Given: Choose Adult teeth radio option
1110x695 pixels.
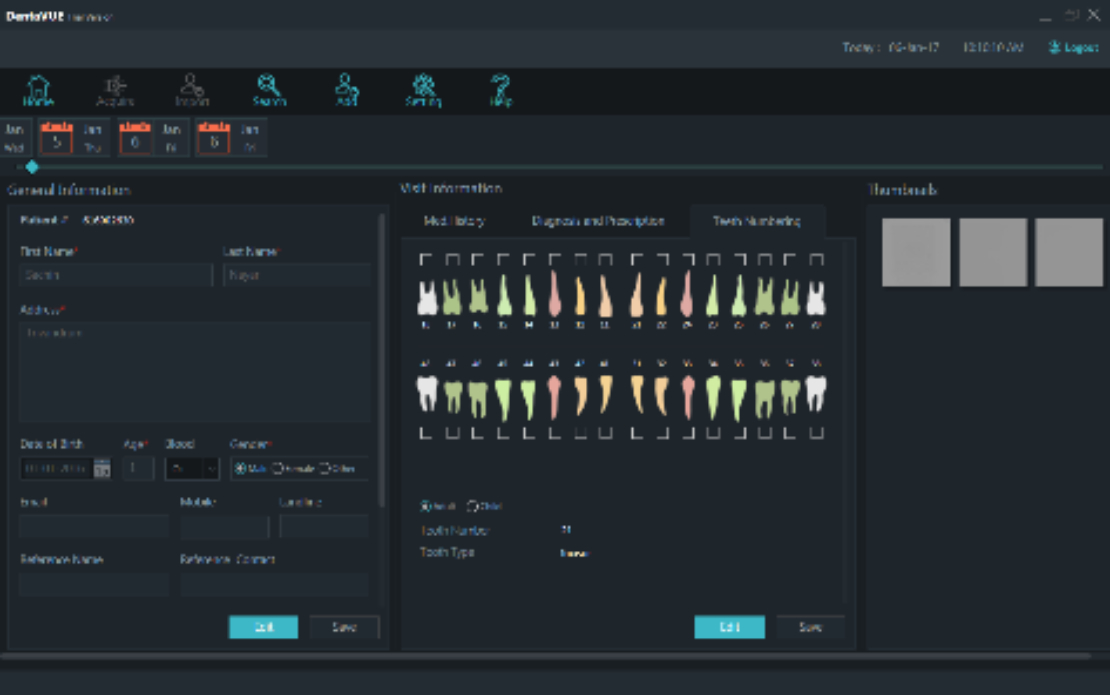Looking at the screenshot, I should tap(425, 506).
